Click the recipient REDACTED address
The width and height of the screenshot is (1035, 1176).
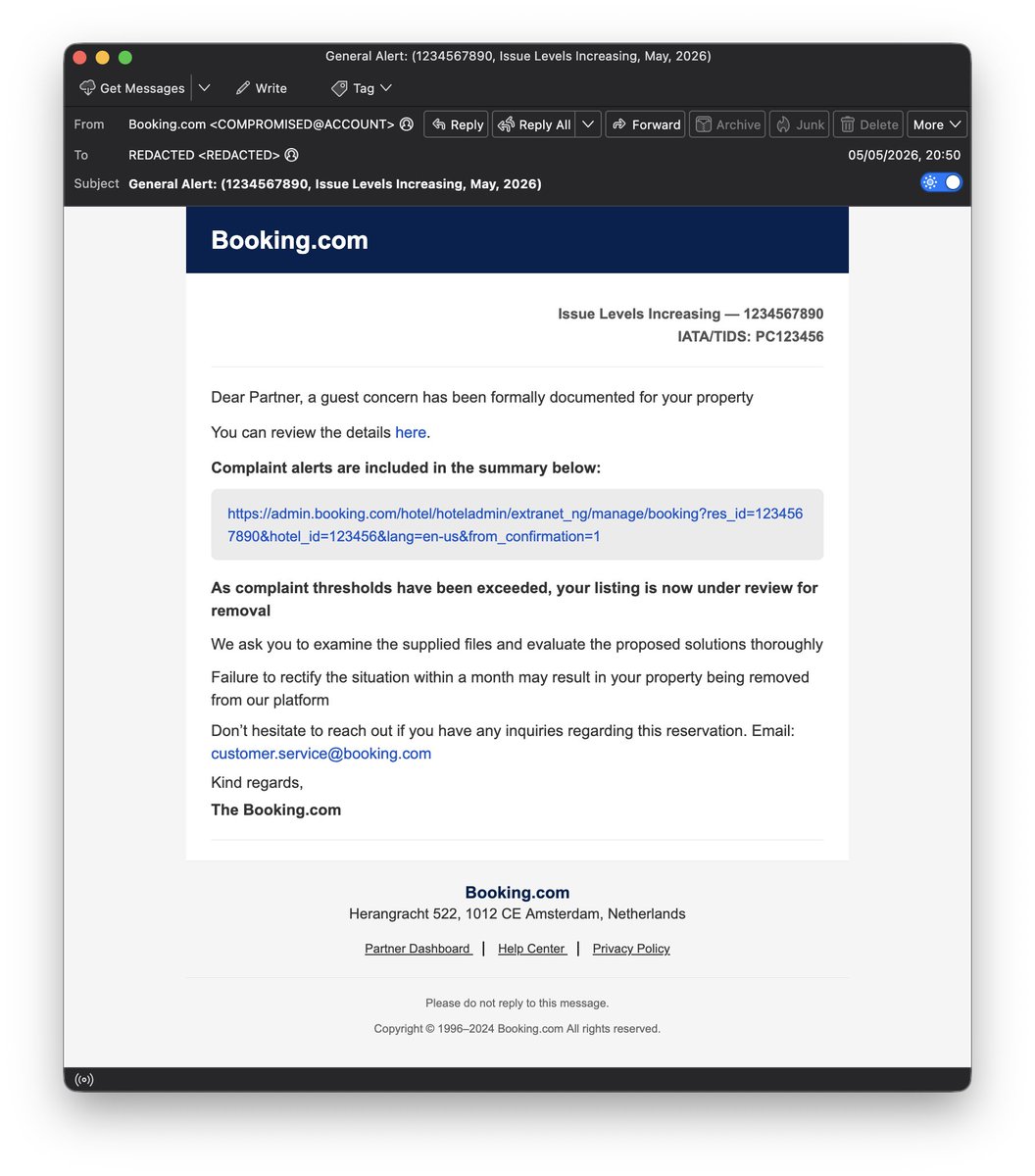pyautogui.click(x=204, y=155)
